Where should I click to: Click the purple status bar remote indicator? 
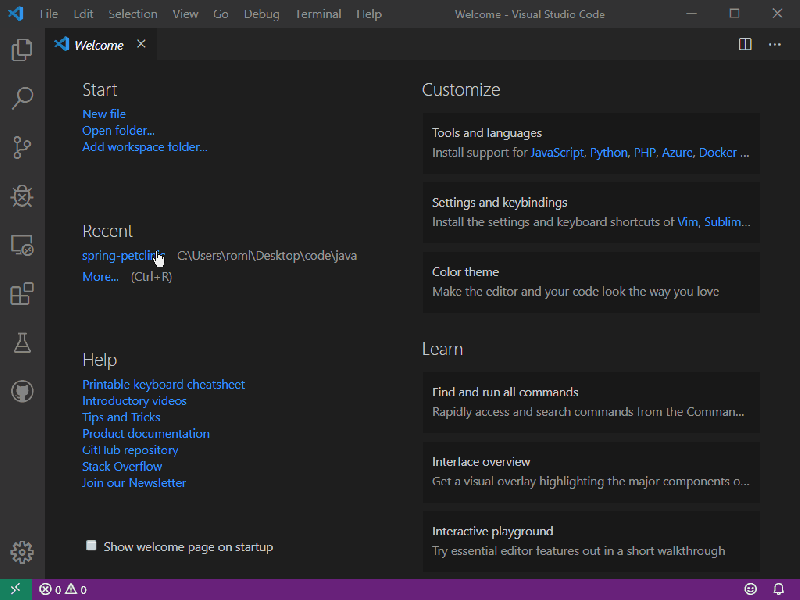point(15,589)
